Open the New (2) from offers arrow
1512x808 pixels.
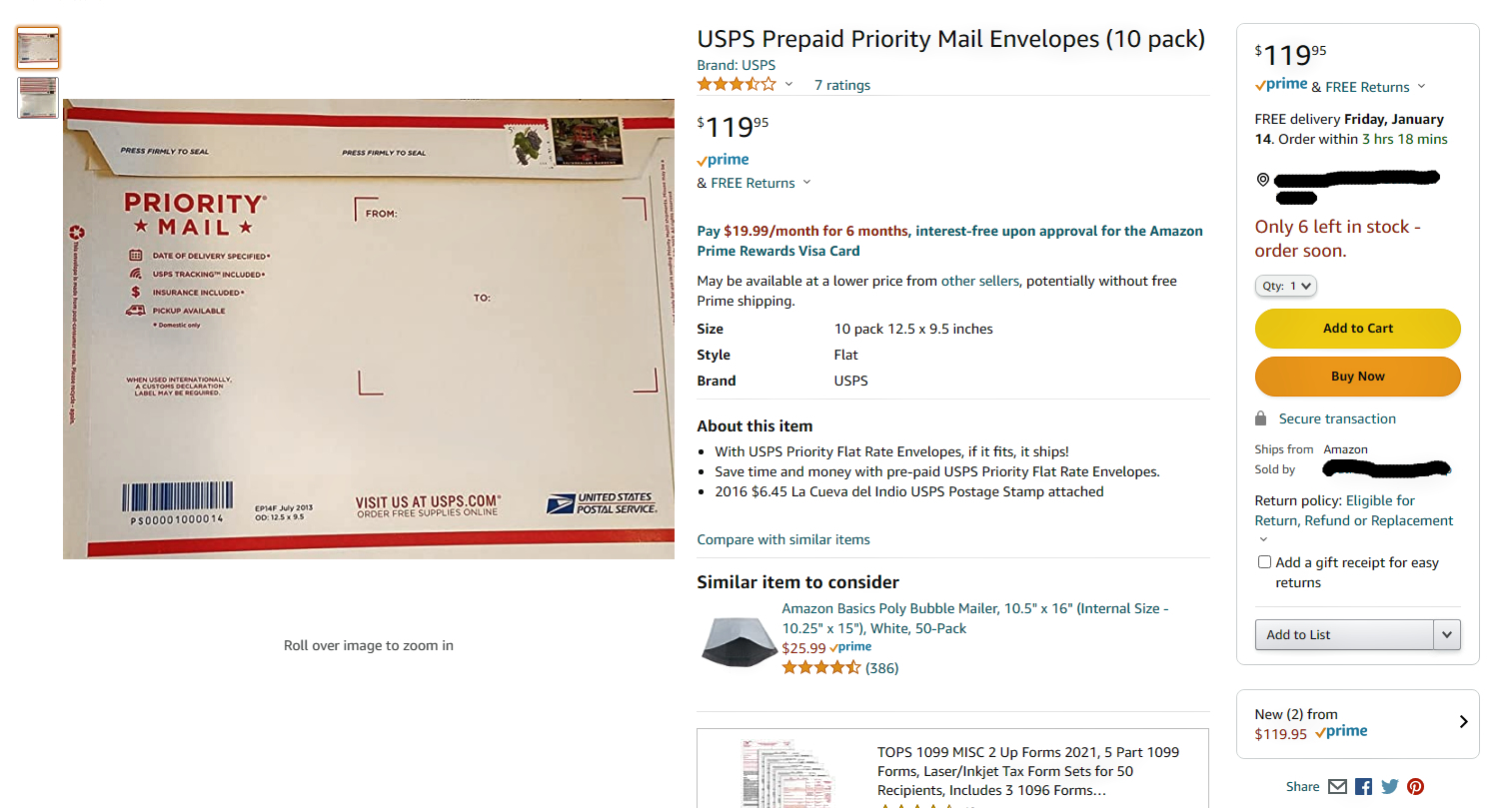(x=1463, y=722)
